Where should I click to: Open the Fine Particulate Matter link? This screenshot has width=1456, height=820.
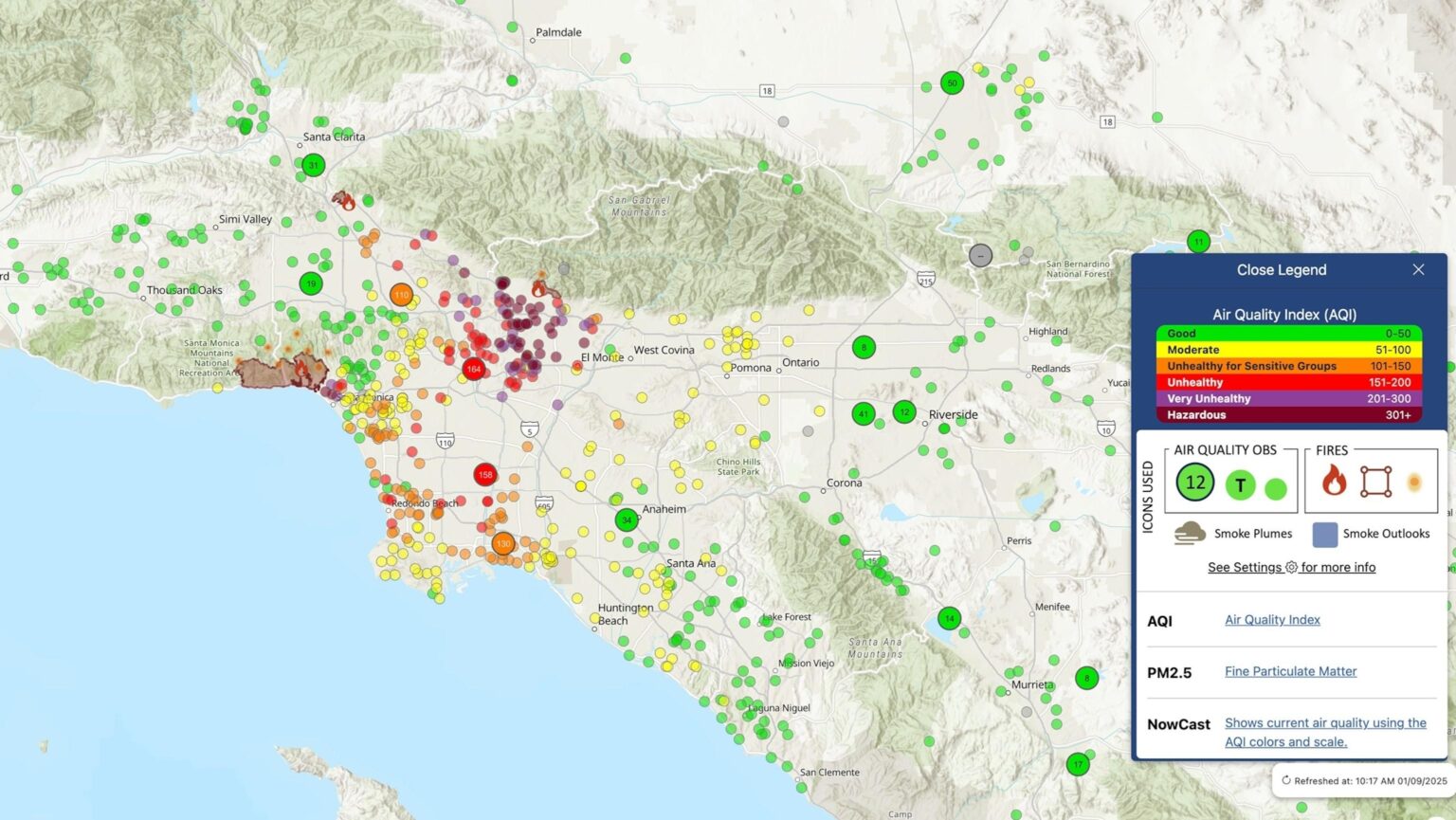pos(1290,671)
